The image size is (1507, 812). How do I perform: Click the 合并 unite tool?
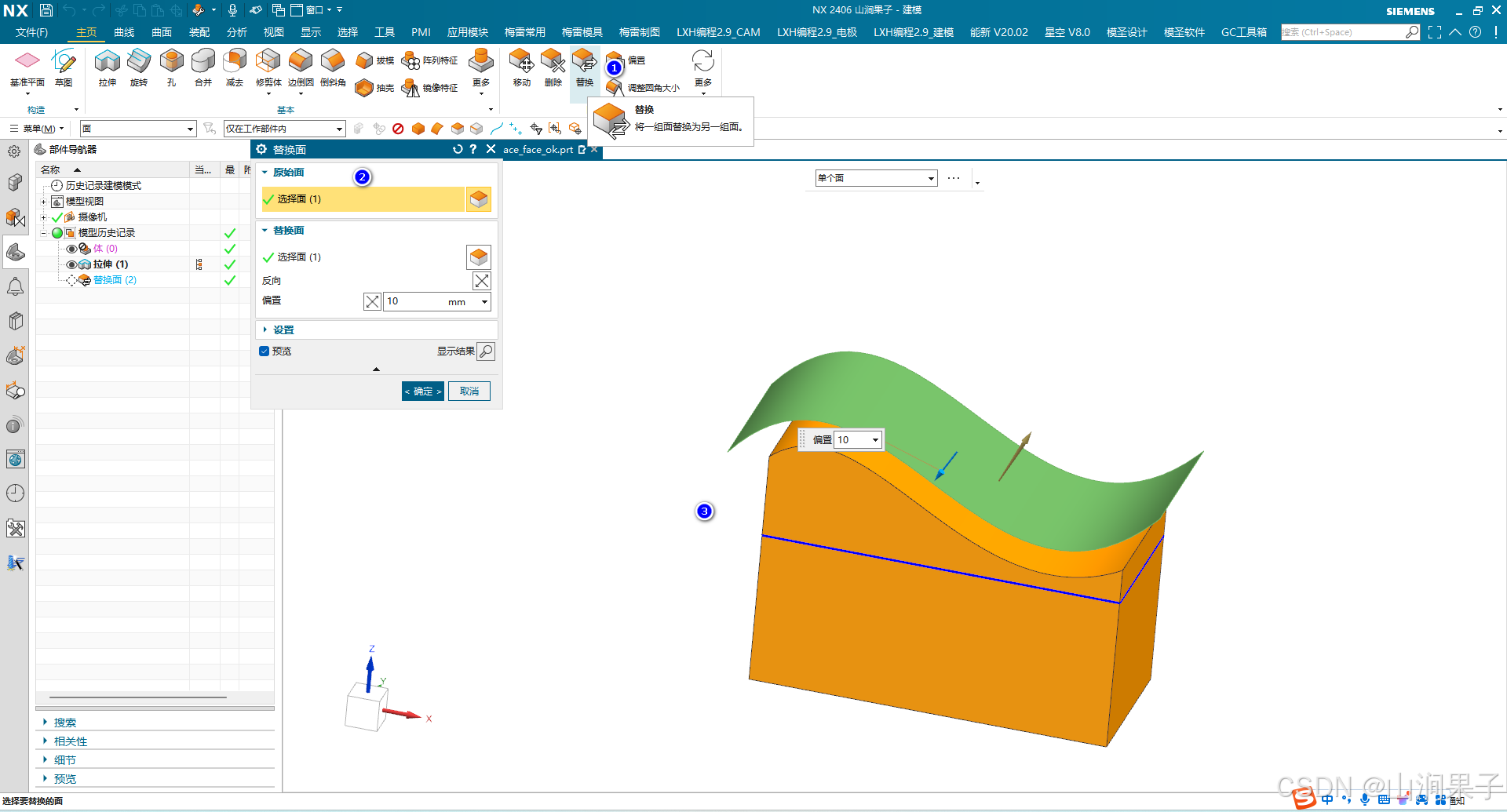(x=203, y=68)
